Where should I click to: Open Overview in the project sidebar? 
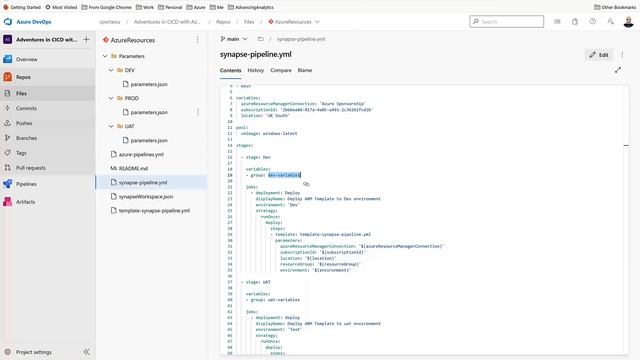click(x=27, y=59)
